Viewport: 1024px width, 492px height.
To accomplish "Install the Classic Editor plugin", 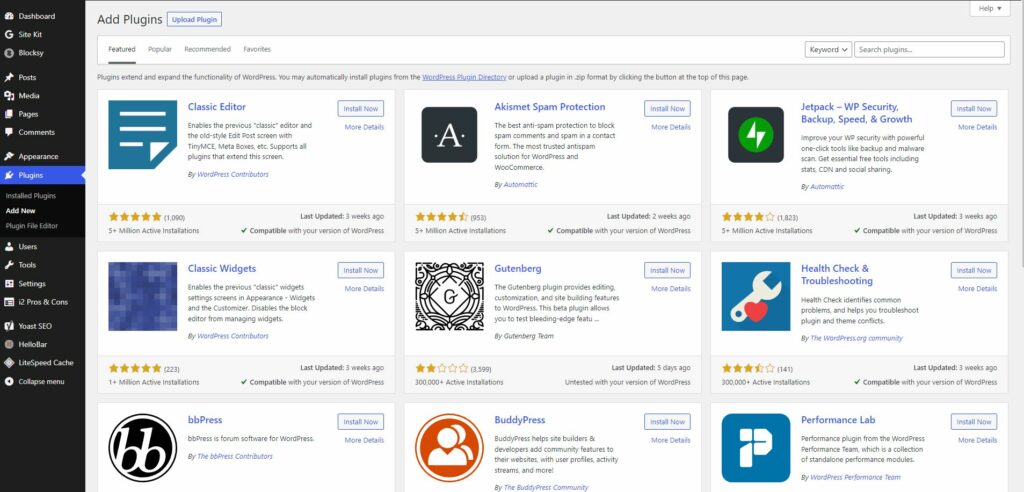I will click(360, 108).
